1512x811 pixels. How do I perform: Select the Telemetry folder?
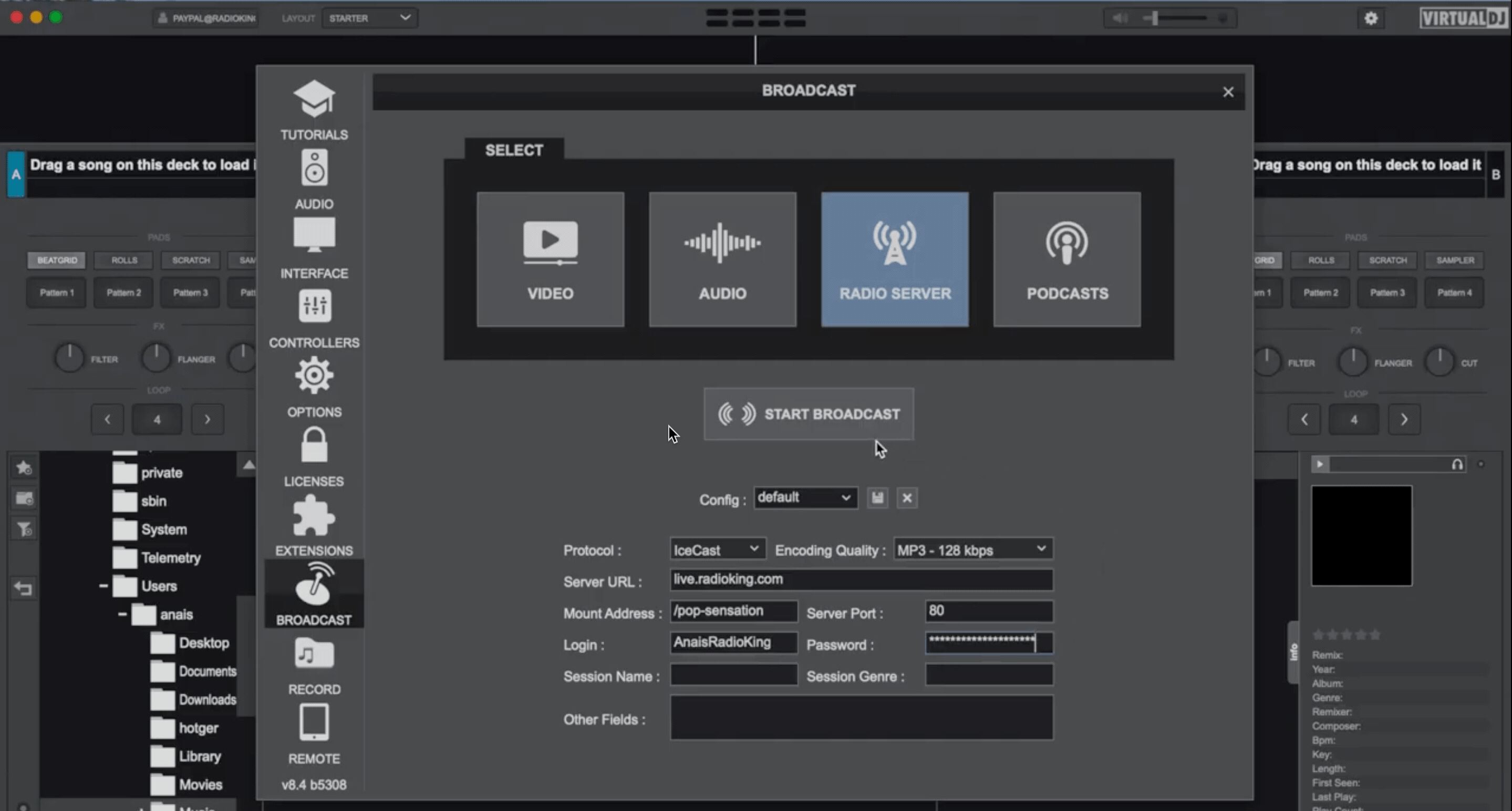(157, 557)
